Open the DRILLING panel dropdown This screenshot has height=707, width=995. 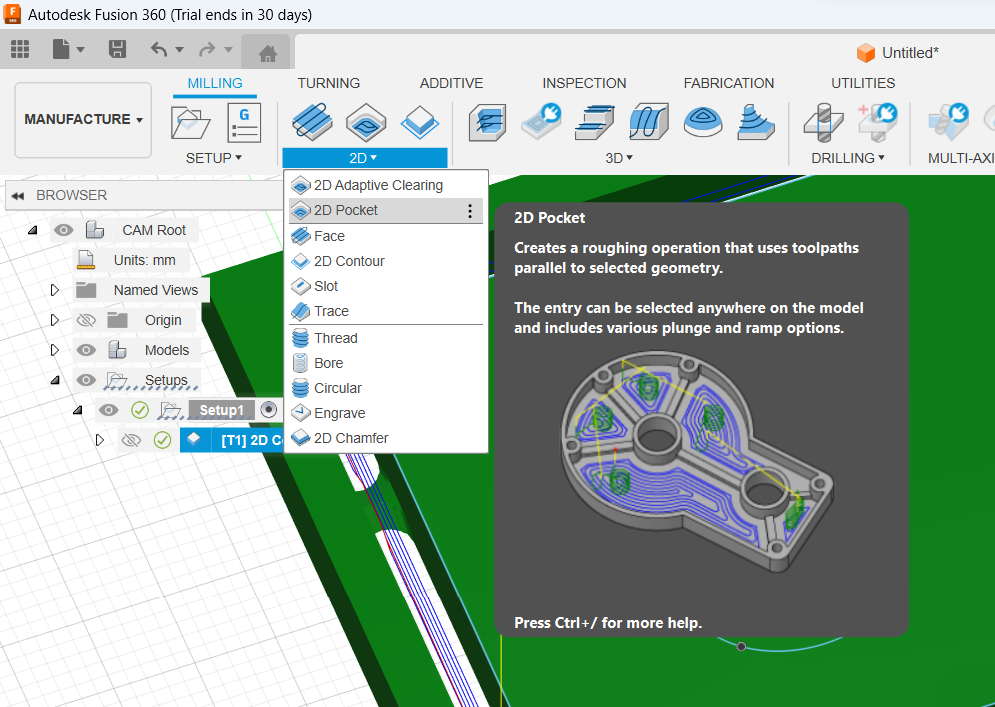(x=848, y=158)
